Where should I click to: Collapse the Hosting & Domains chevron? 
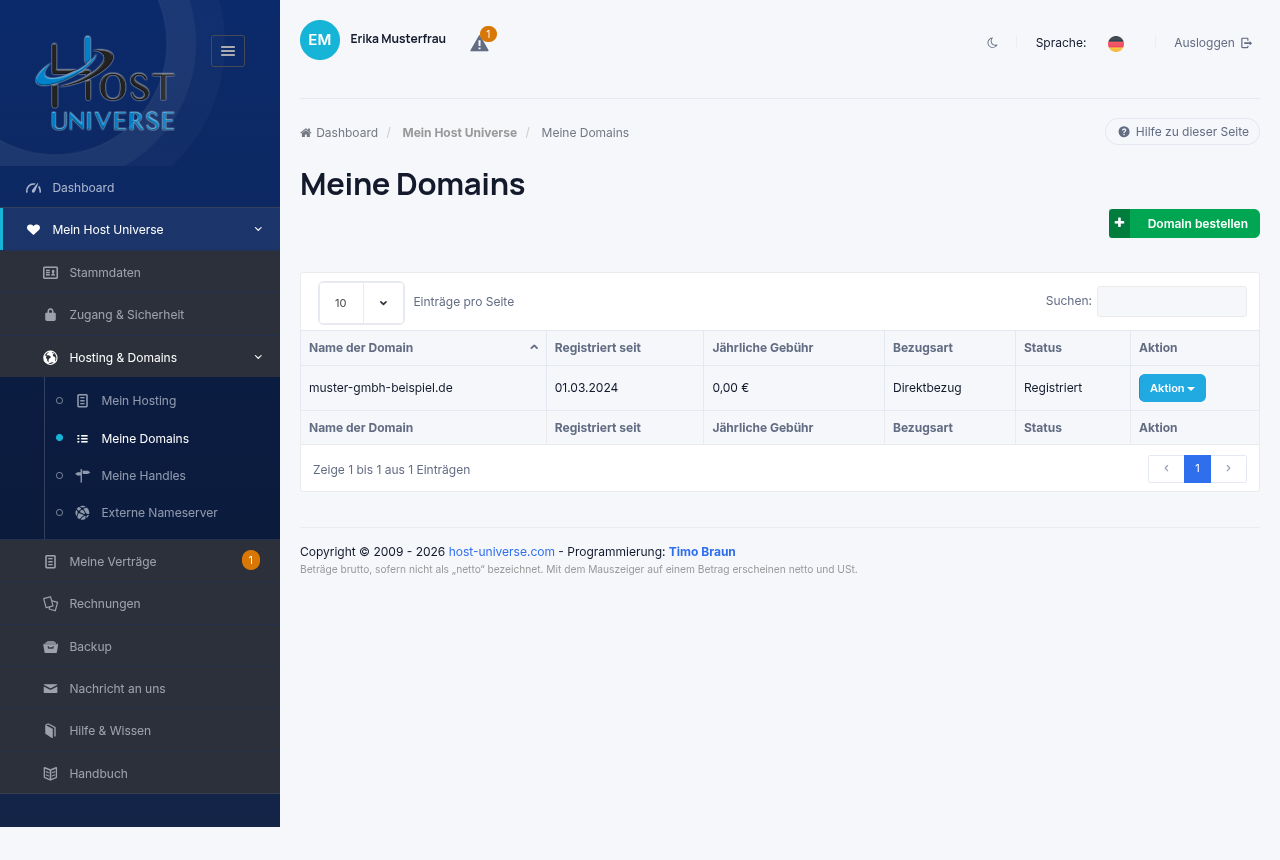point(258,357)
